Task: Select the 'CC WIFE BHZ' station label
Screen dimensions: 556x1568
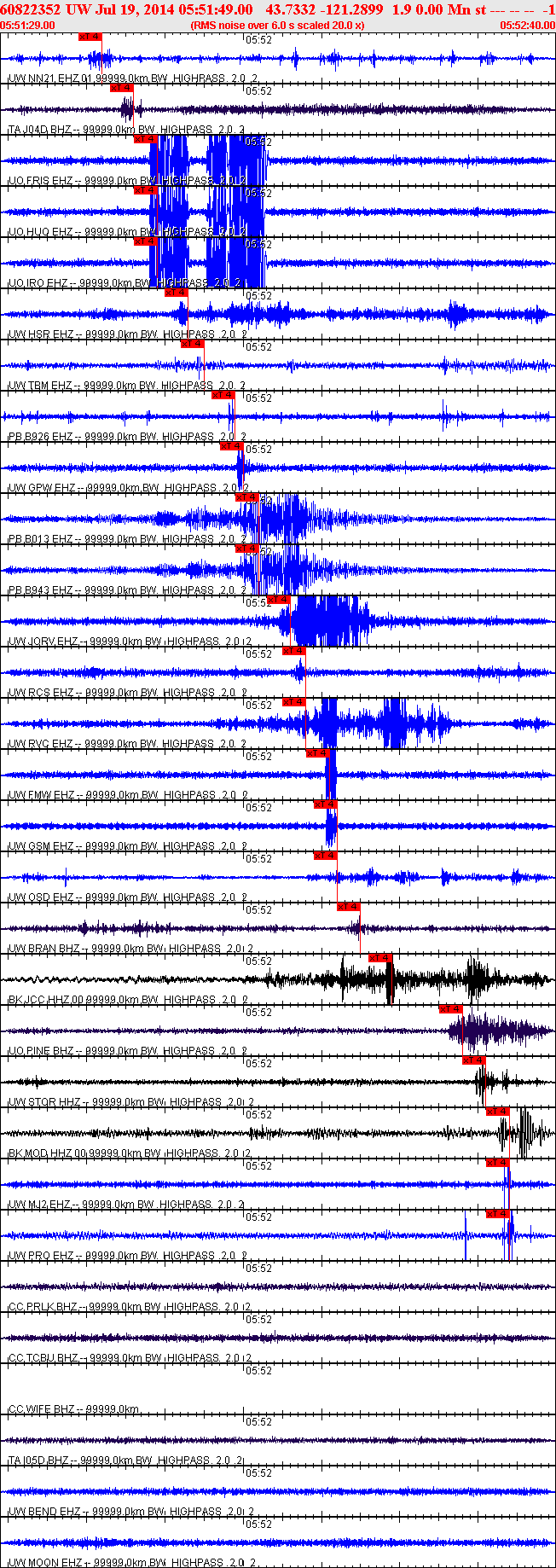Action: click(x=41, y=1409)
